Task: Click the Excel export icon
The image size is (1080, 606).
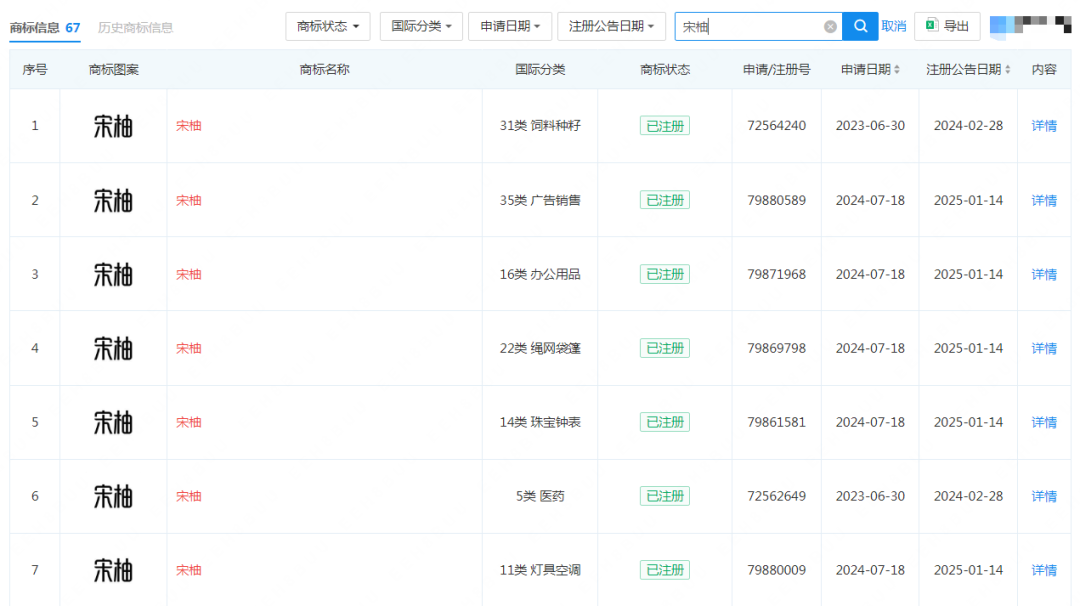Action: click(932, 26)
